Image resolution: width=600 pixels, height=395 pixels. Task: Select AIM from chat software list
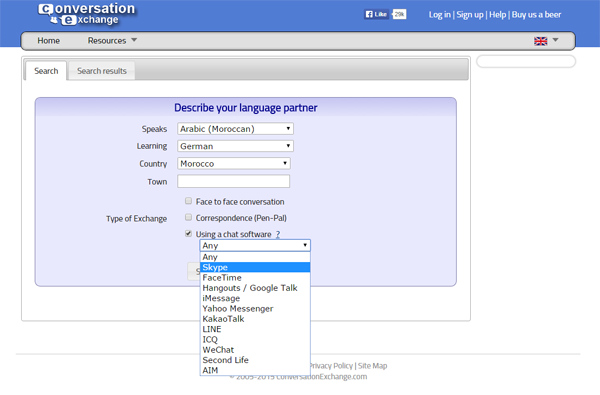pyautogui.click(x=255, y=371)
